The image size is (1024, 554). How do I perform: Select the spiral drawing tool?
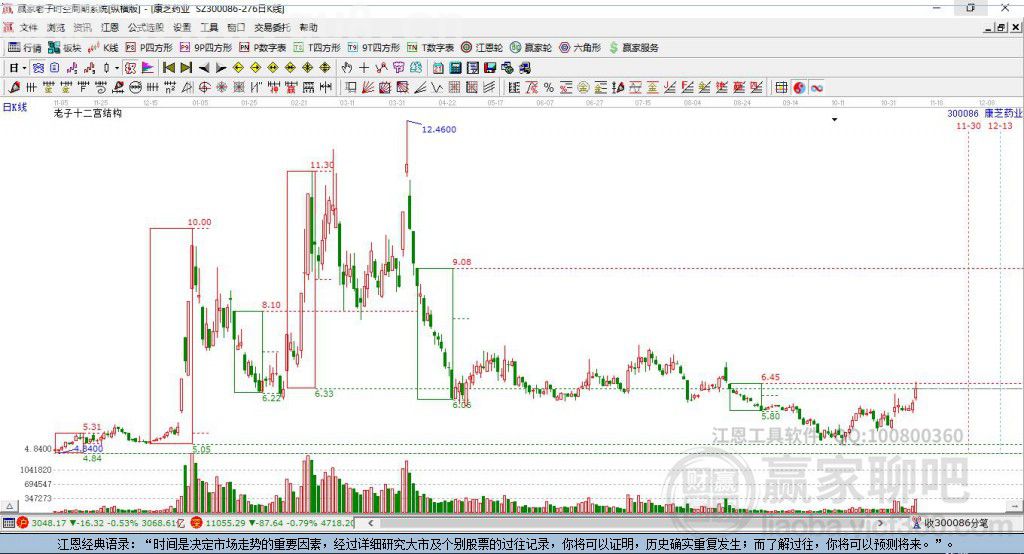click(101, 88)
